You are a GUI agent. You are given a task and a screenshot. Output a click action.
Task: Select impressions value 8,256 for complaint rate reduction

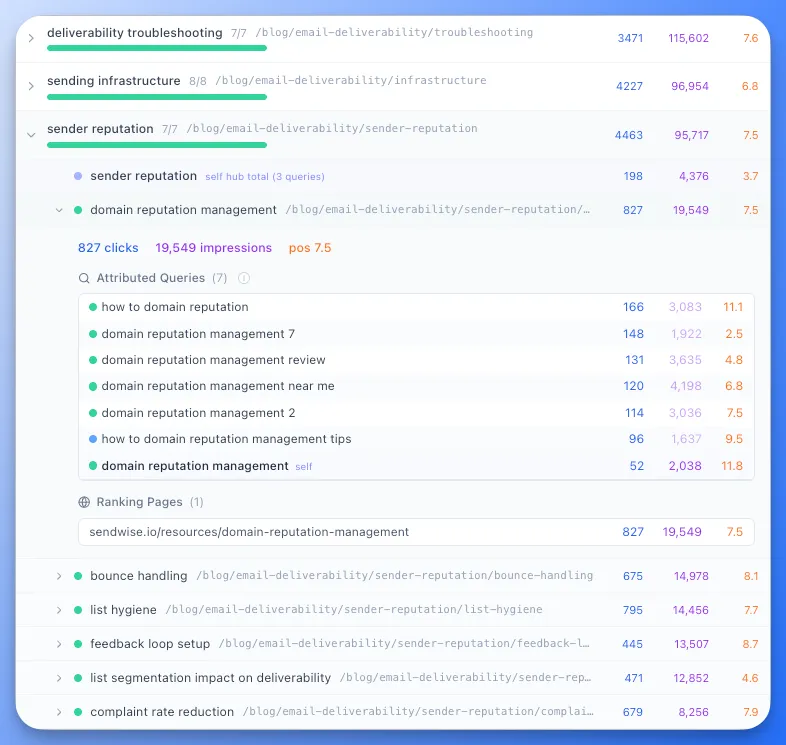693,712
